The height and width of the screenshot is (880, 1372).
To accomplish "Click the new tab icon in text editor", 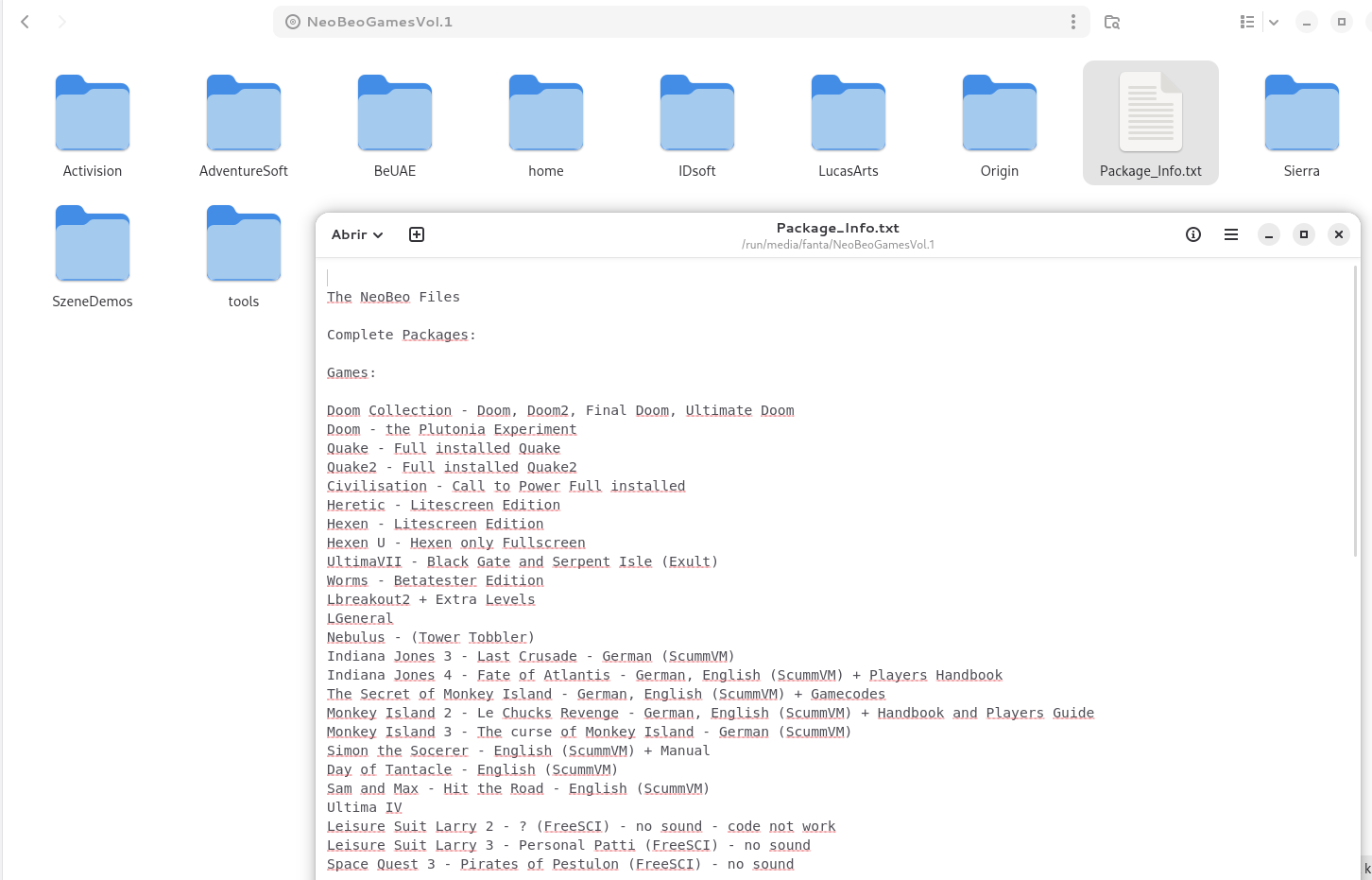I will point(417,234).
